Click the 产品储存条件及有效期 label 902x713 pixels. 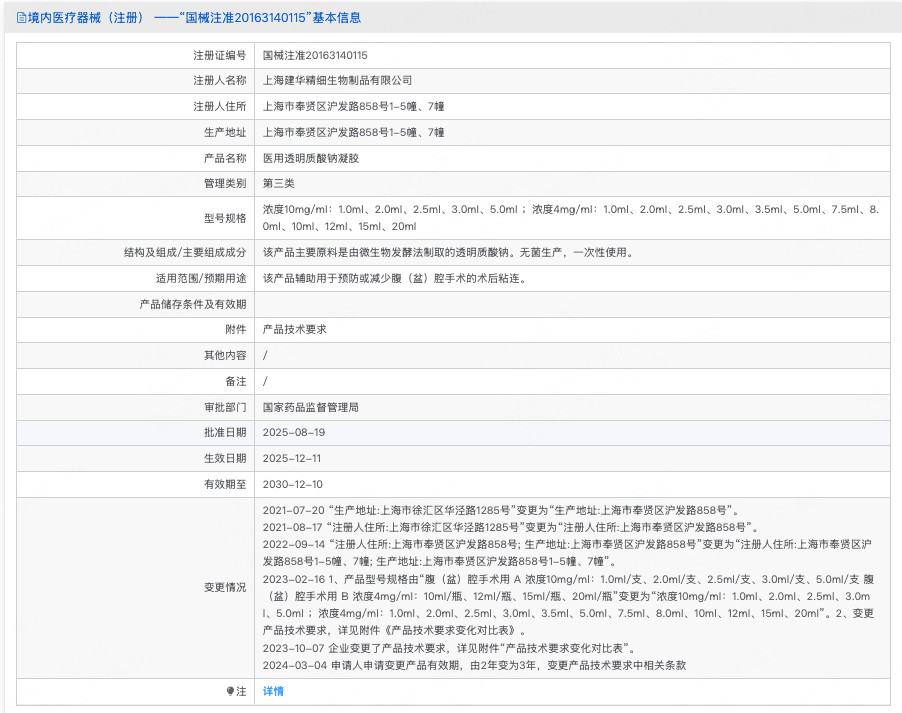click(x=193, y=304)
